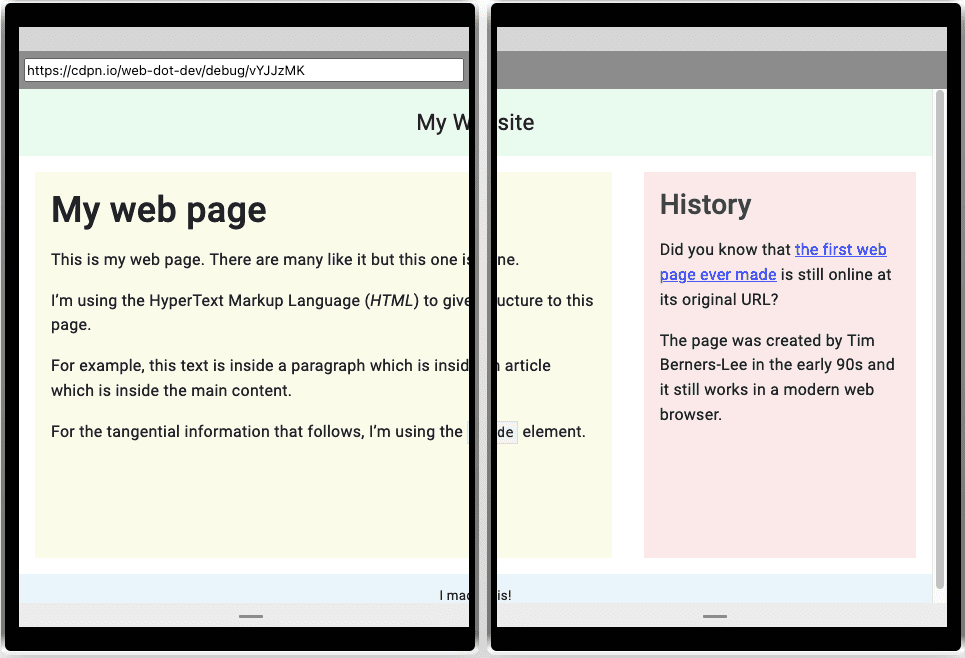Click the gray toolbar area on right phone
The width and height of the screenshot is (965, 658).
(x=716, y=70)
